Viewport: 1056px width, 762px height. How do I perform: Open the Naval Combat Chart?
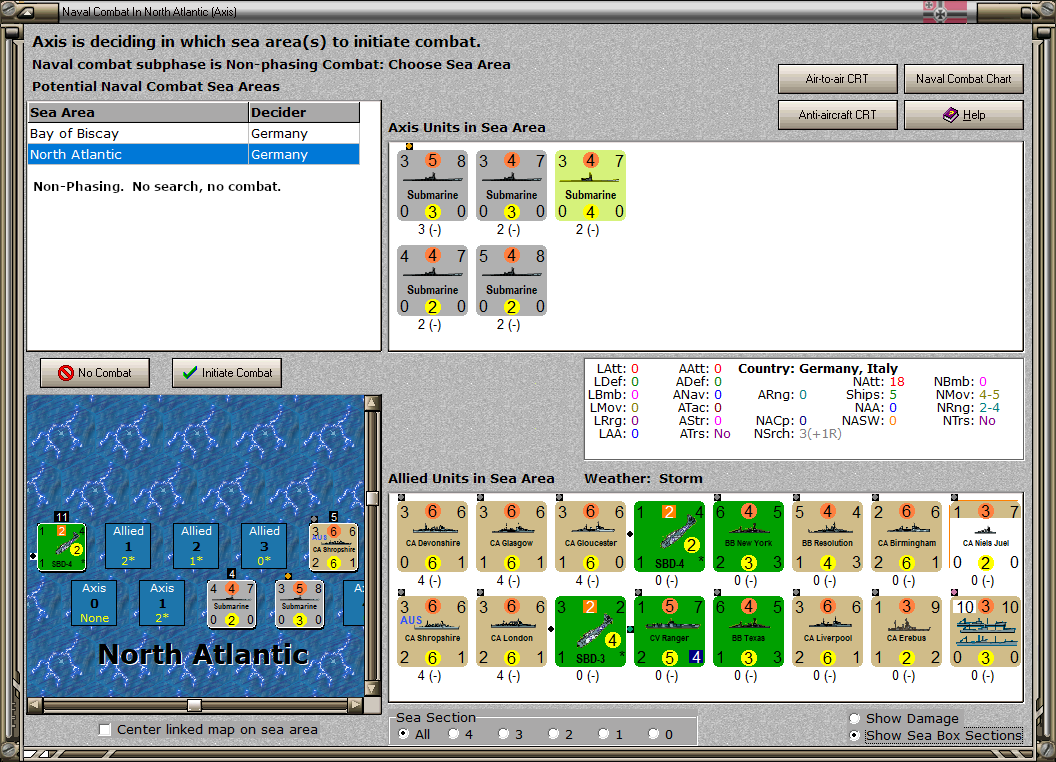[963, 79]
